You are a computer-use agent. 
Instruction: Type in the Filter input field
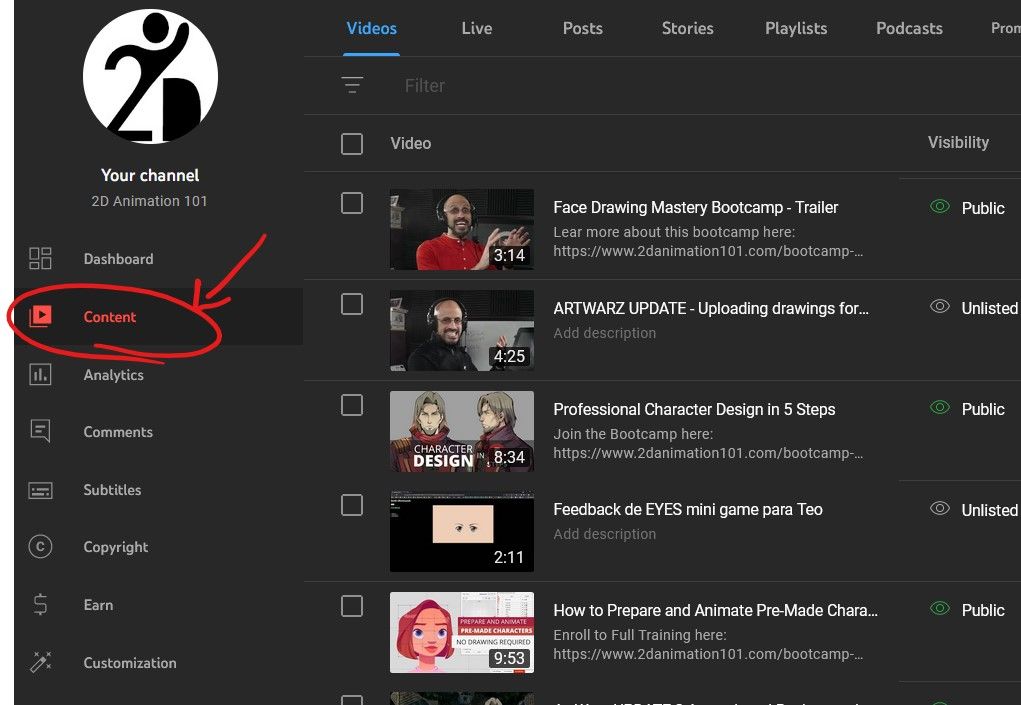[x=600, y=86]
